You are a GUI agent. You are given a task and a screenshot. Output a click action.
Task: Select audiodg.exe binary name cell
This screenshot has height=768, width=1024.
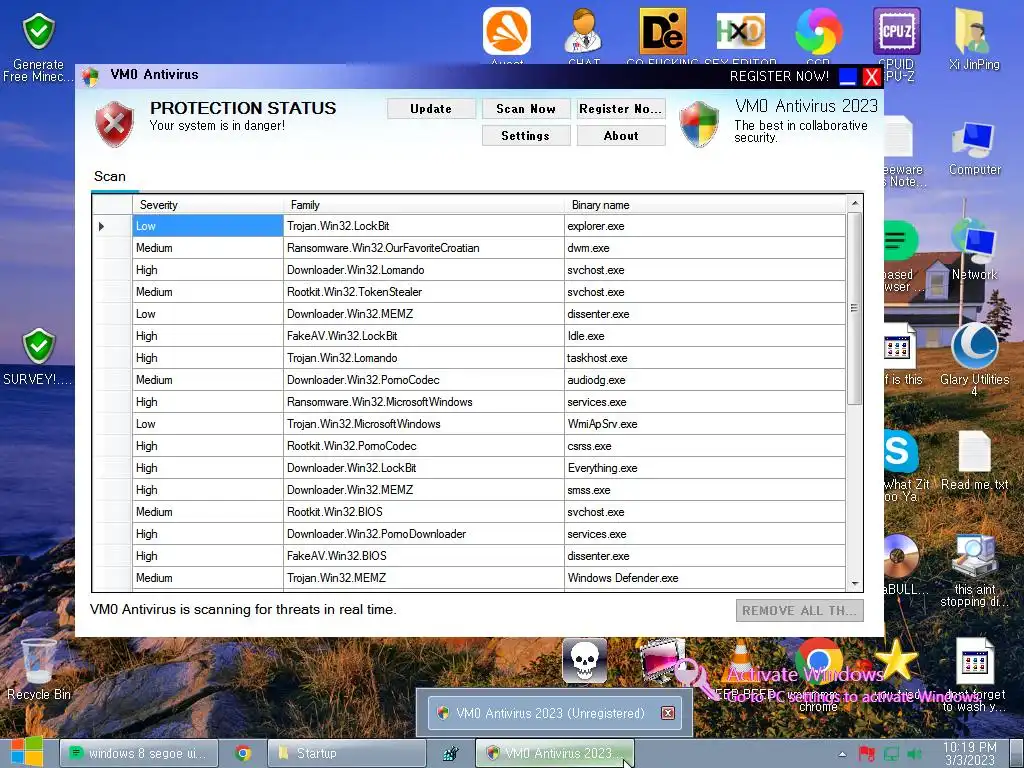[x=705, y=380]
